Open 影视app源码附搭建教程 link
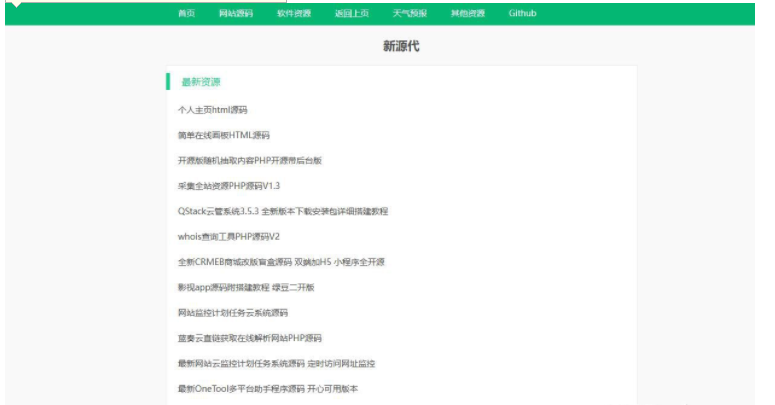 coord(246,287)
